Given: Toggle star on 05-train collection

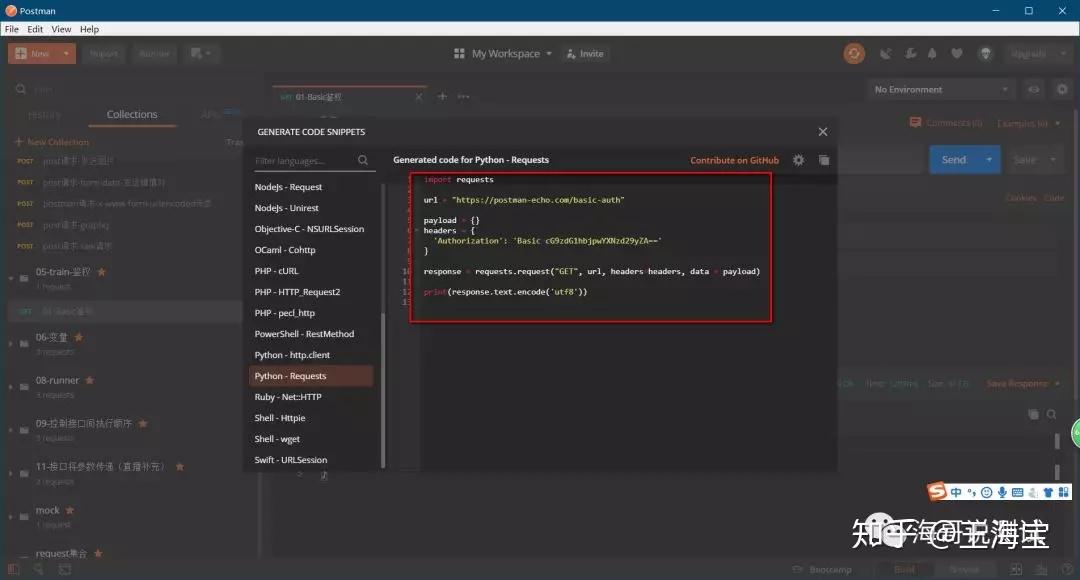Looking at the screenshot, I should pos(102,272).
